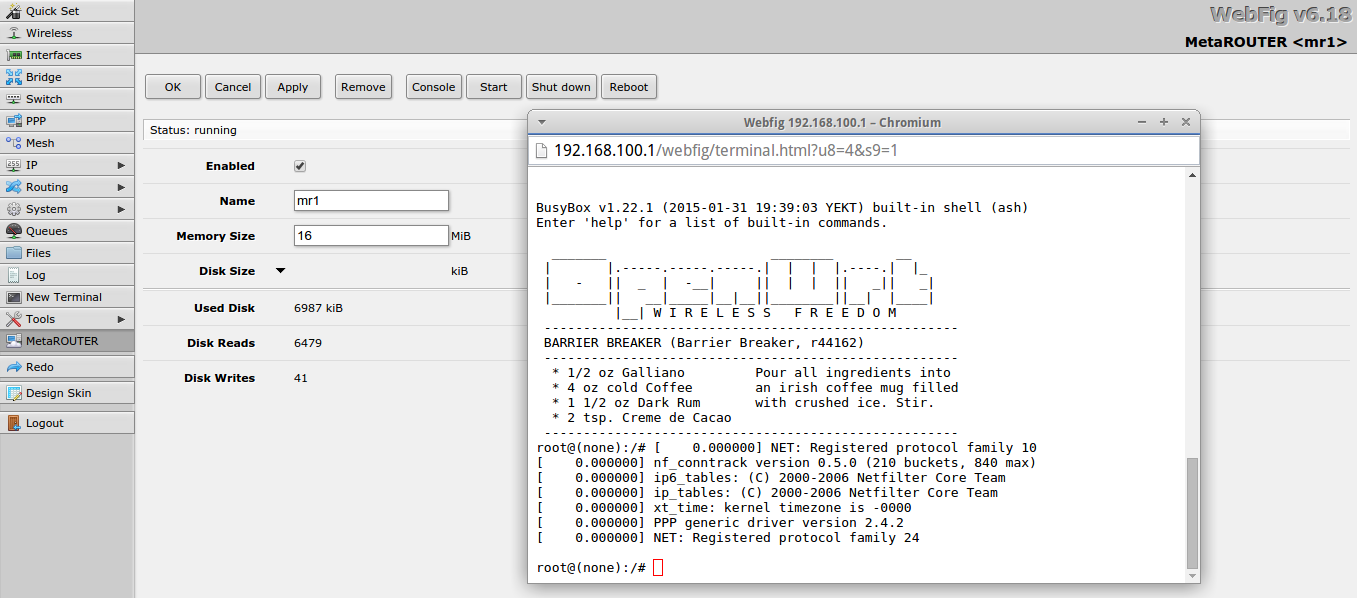Expand the Tools submenu arrow
Image resolution: width=1357 pixels, height=598 pixels.
point(121,319)
